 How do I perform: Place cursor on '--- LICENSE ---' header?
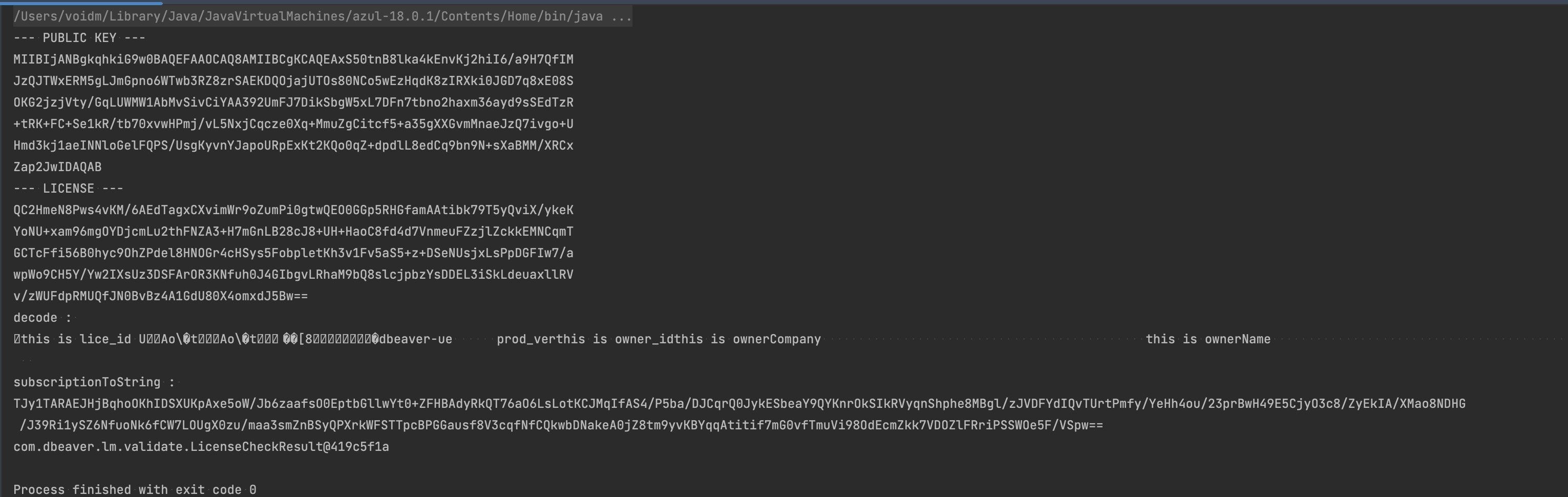coord(68,188)
